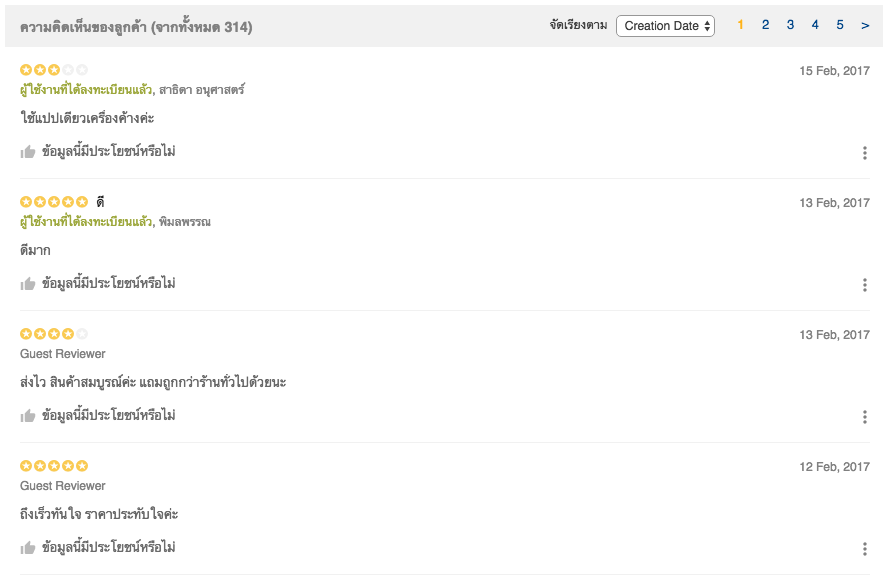The height and width of the screenshot is (580, 891).
Task: Click thumbs-up icon on พิมลพรรณ's review
Action: coord(28,284)
